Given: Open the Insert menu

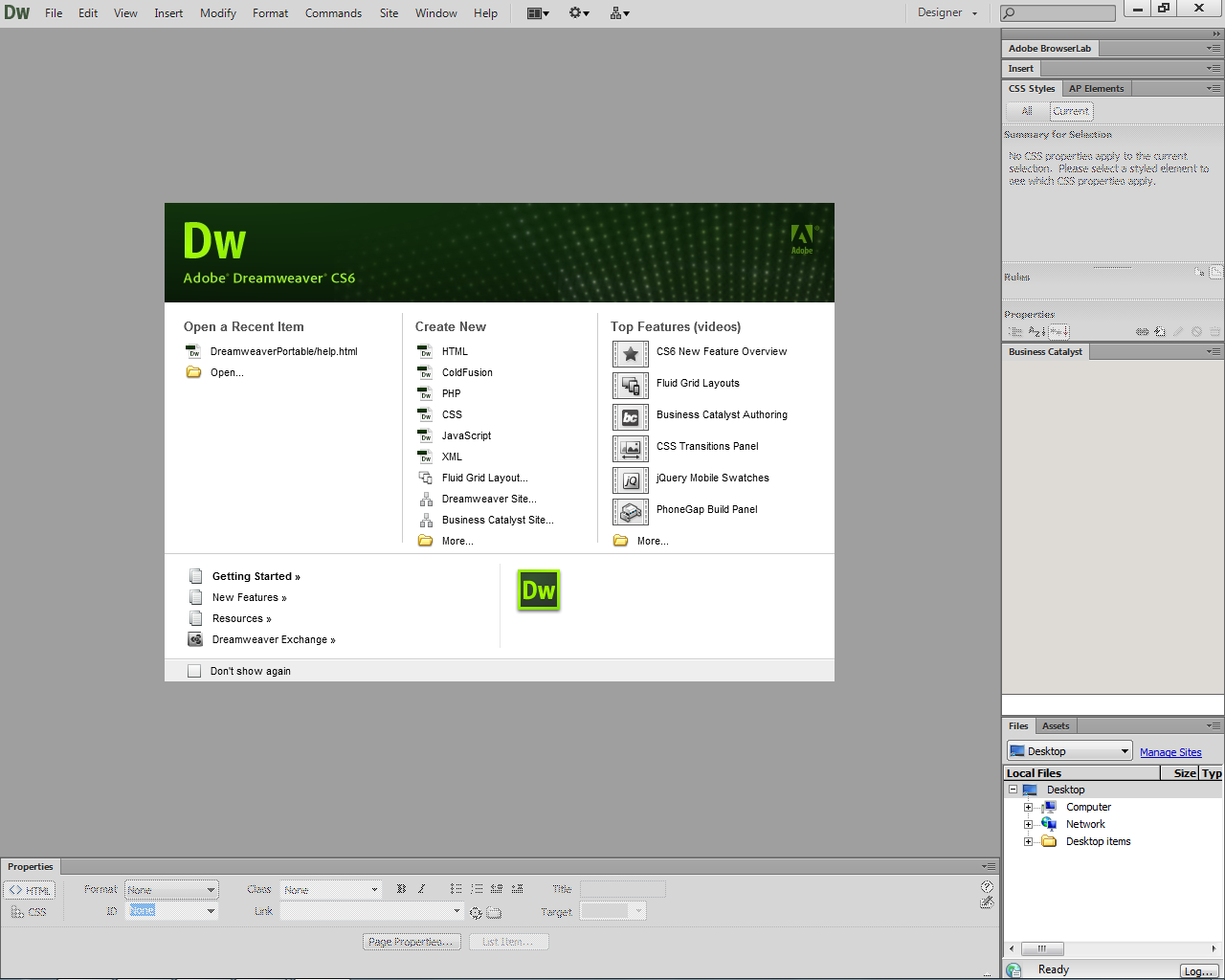Looking at the screenshot, I should coord(168,13).
